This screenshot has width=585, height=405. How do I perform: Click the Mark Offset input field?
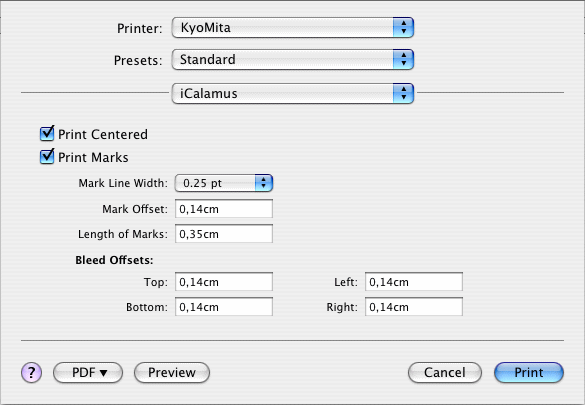[224, 209]
